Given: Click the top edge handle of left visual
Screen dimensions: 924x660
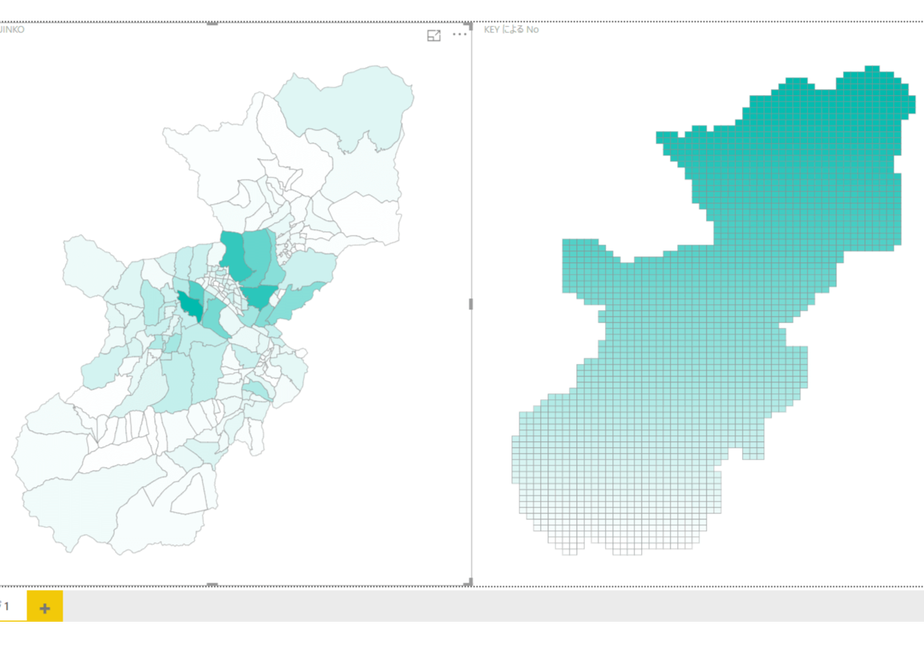Looking at the screenshot, I should click(x=213, y=24).
